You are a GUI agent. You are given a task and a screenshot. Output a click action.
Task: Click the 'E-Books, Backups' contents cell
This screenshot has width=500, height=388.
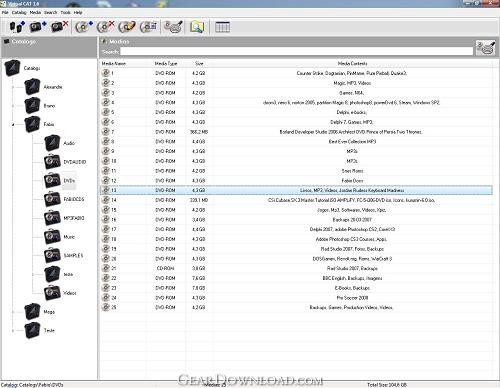(x=352, y=288)
